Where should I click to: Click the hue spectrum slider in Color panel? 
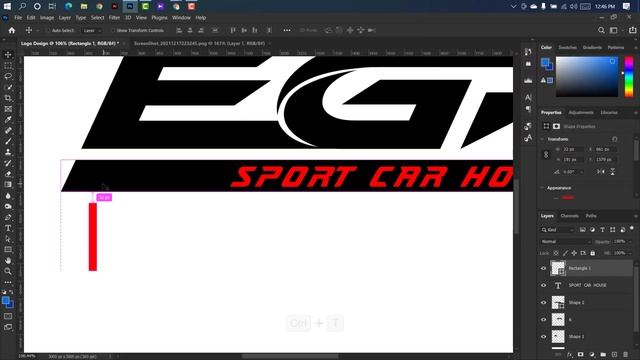(629, 77)
